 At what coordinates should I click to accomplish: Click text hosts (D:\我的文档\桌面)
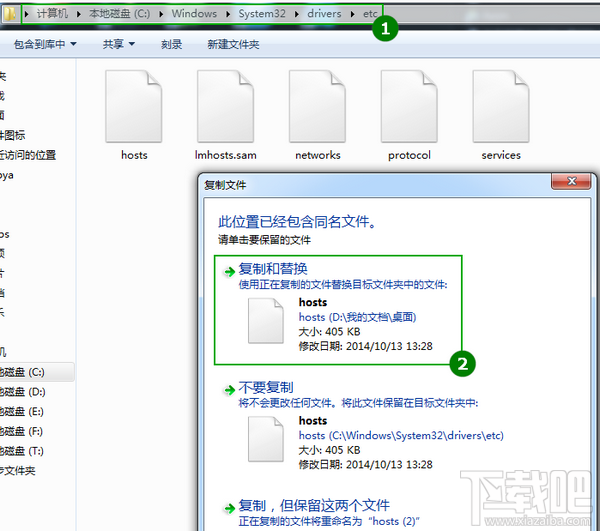(357, 317)
